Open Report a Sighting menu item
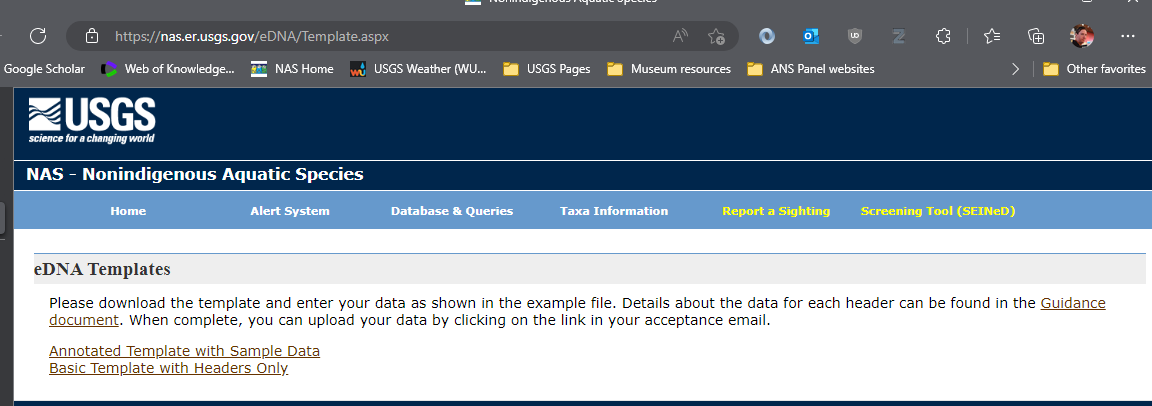Image resolution: width=1152 pixels, height=406 pixels. click(x=776, y=211)
